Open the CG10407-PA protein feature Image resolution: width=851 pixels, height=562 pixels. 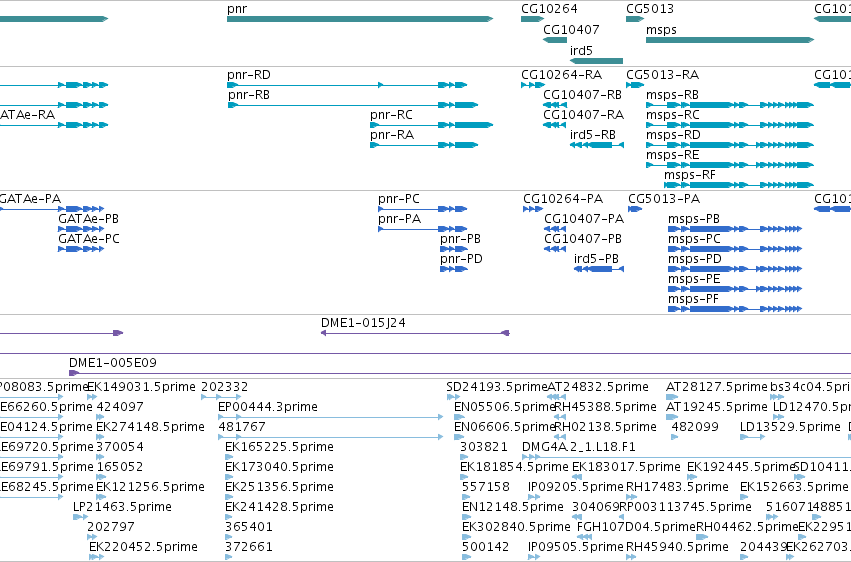coord(555,229)
